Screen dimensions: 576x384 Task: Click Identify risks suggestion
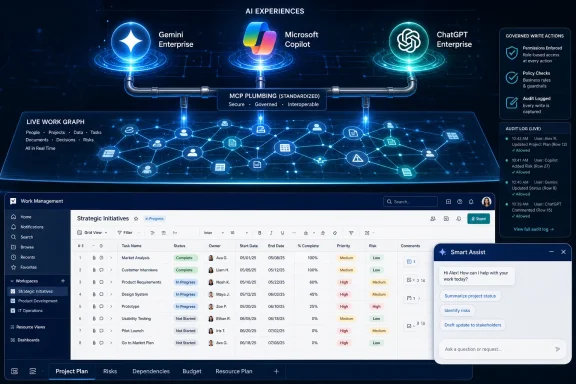tap(457, 311)
